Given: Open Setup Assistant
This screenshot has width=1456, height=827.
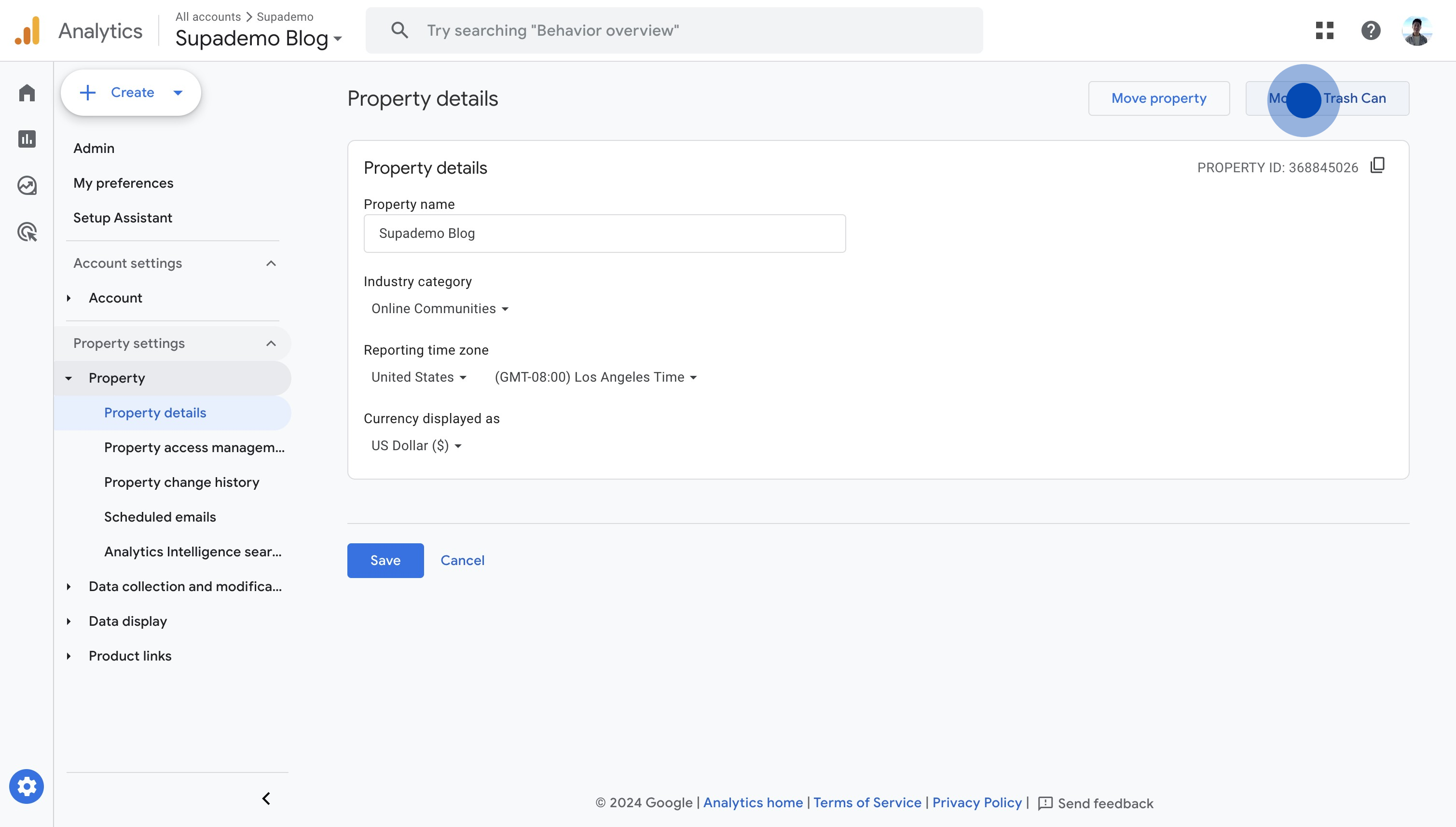Looking at the screenshot, I should (x=123, y=218).
